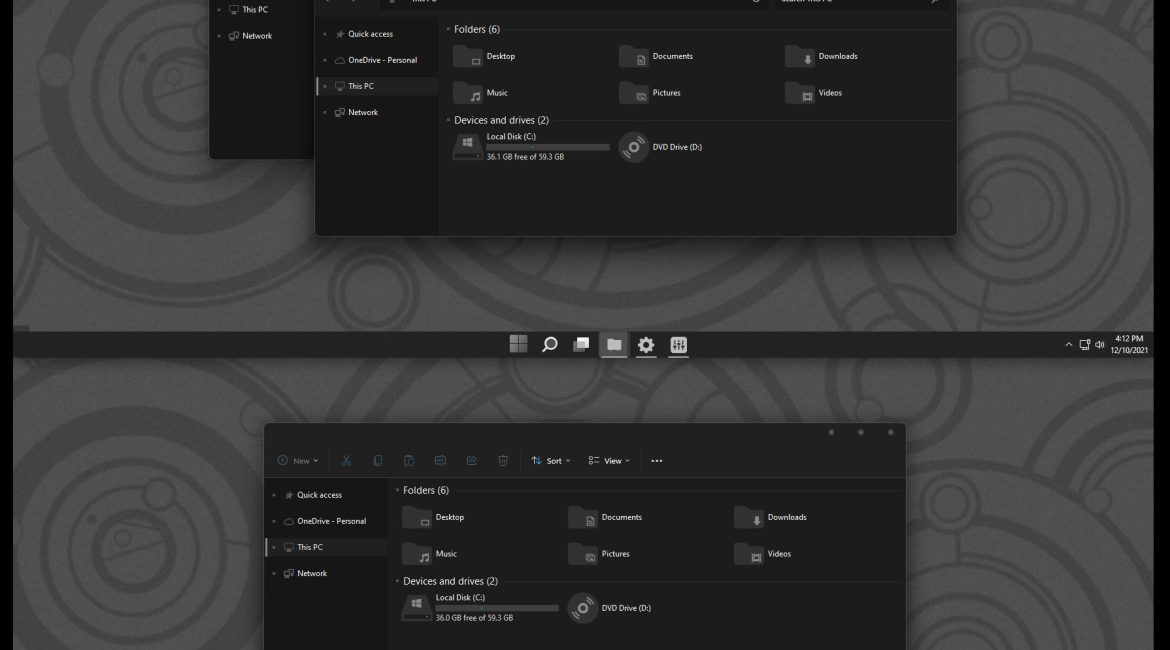Select the Videos folder in the top window

tap(815, 93)
